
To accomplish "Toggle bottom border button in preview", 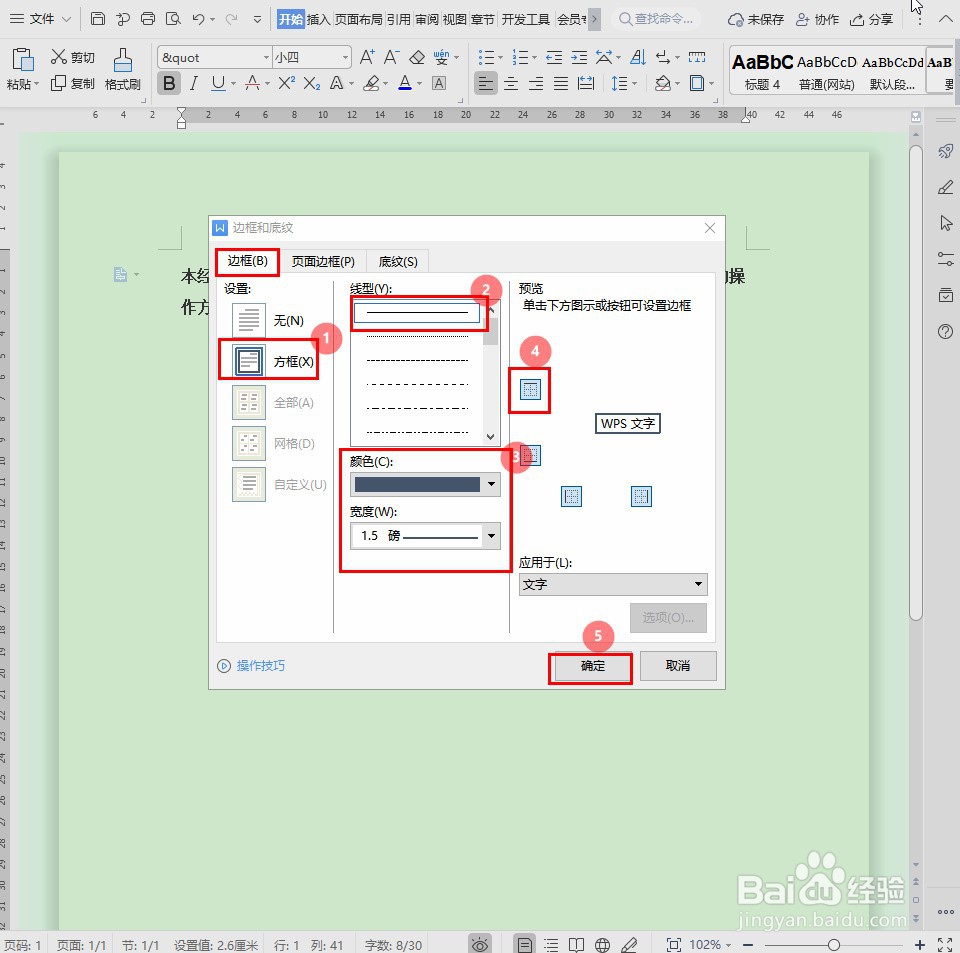I will click(530, 455).
